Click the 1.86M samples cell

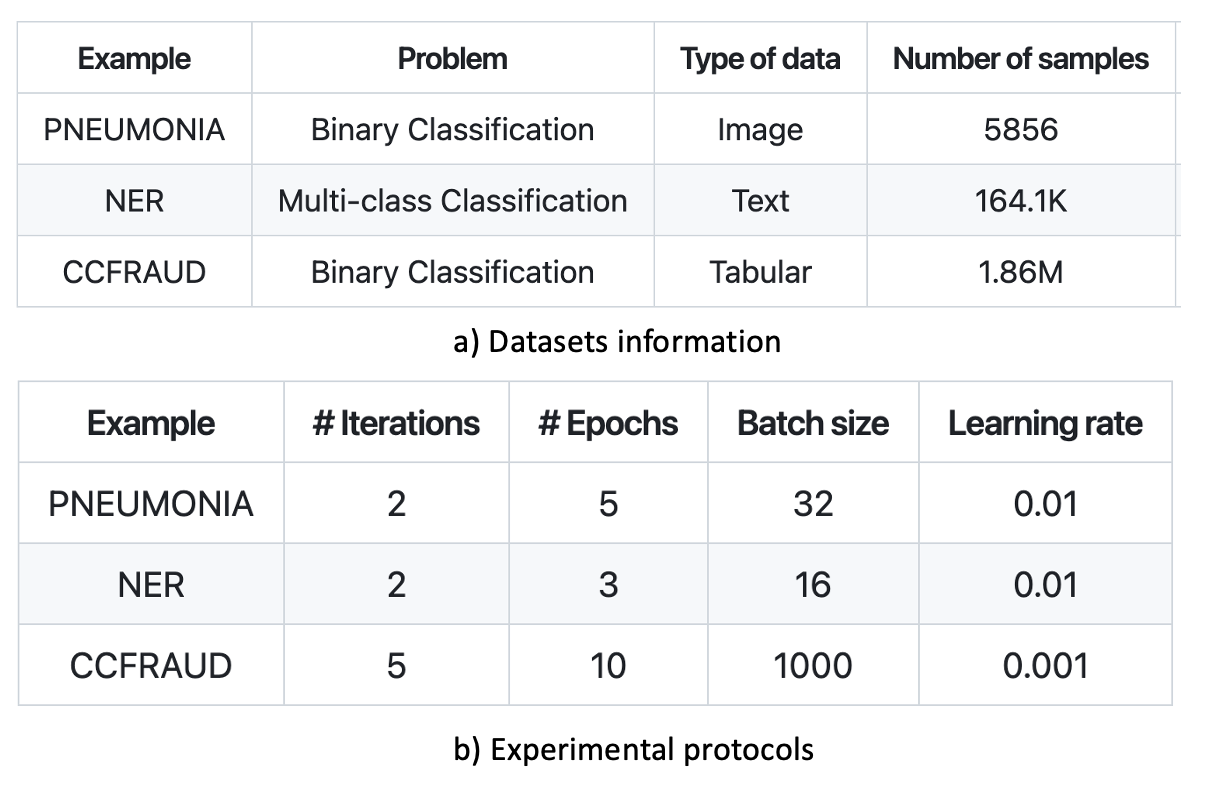pyautogui.click(x=1020, y=272)
